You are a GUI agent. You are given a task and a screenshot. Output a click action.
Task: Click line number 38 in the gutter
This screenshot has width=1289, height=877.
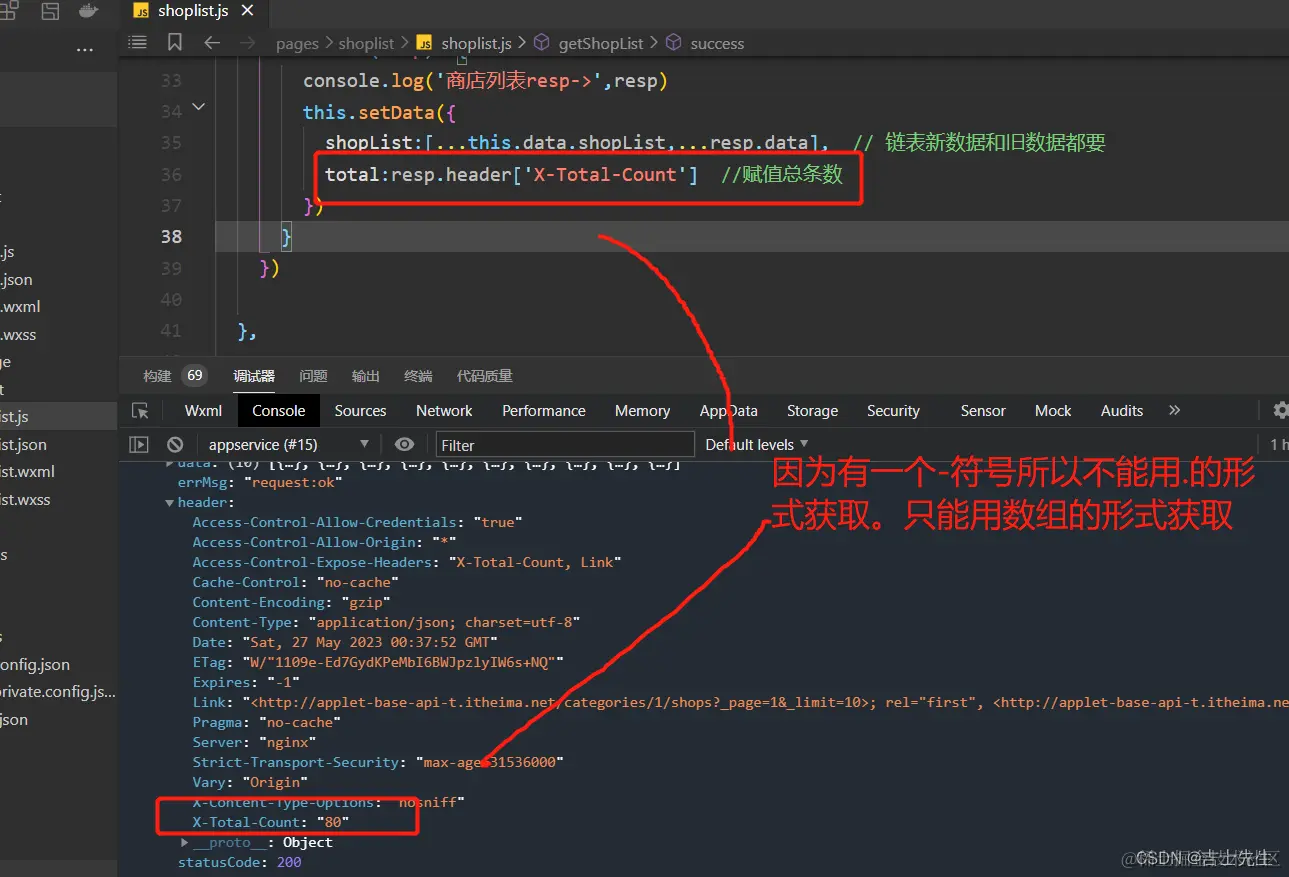click(x=171, y=237)
